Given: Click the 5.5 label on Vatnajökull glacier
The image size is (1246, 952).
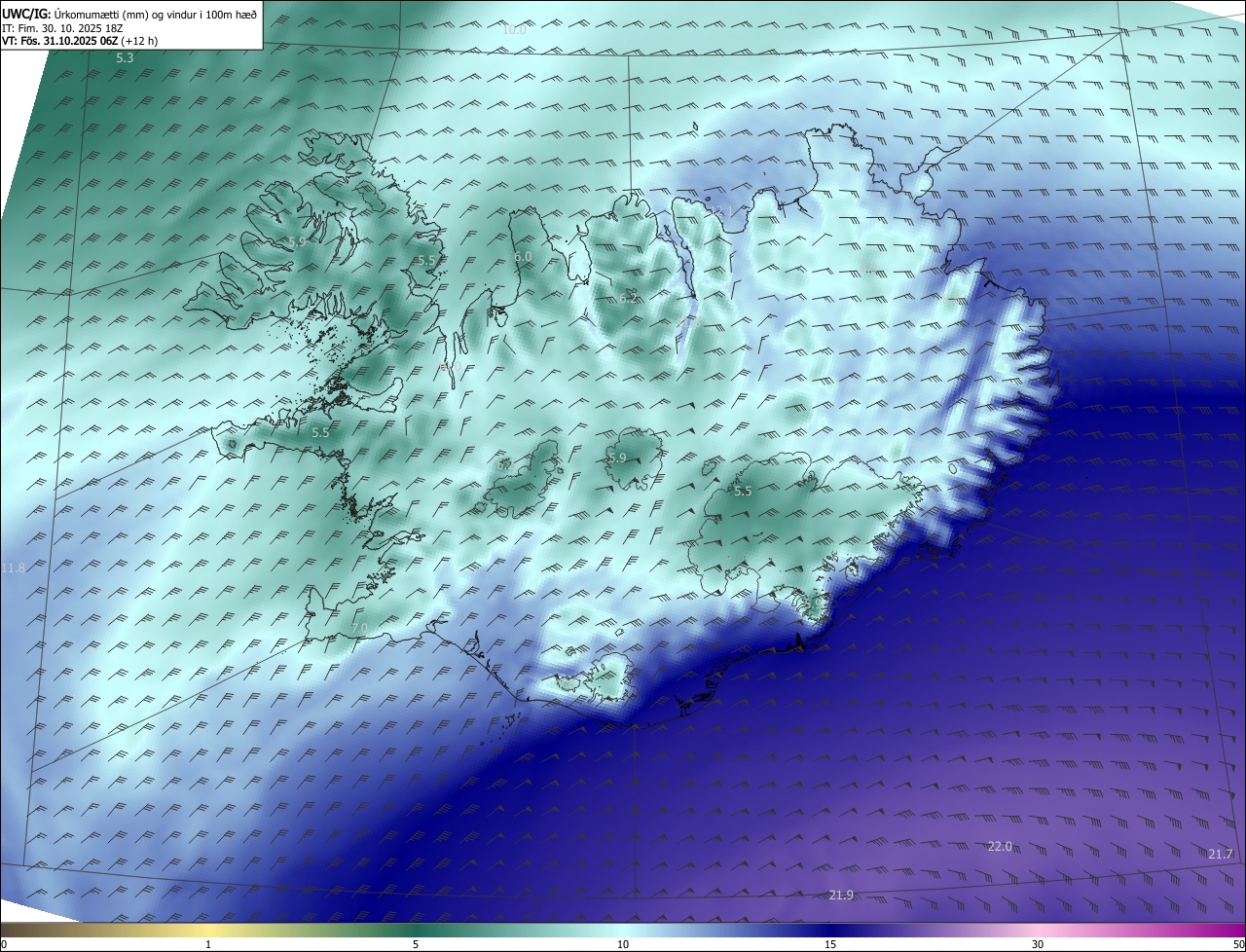Looking at the screenshot, I should [743, 491].
